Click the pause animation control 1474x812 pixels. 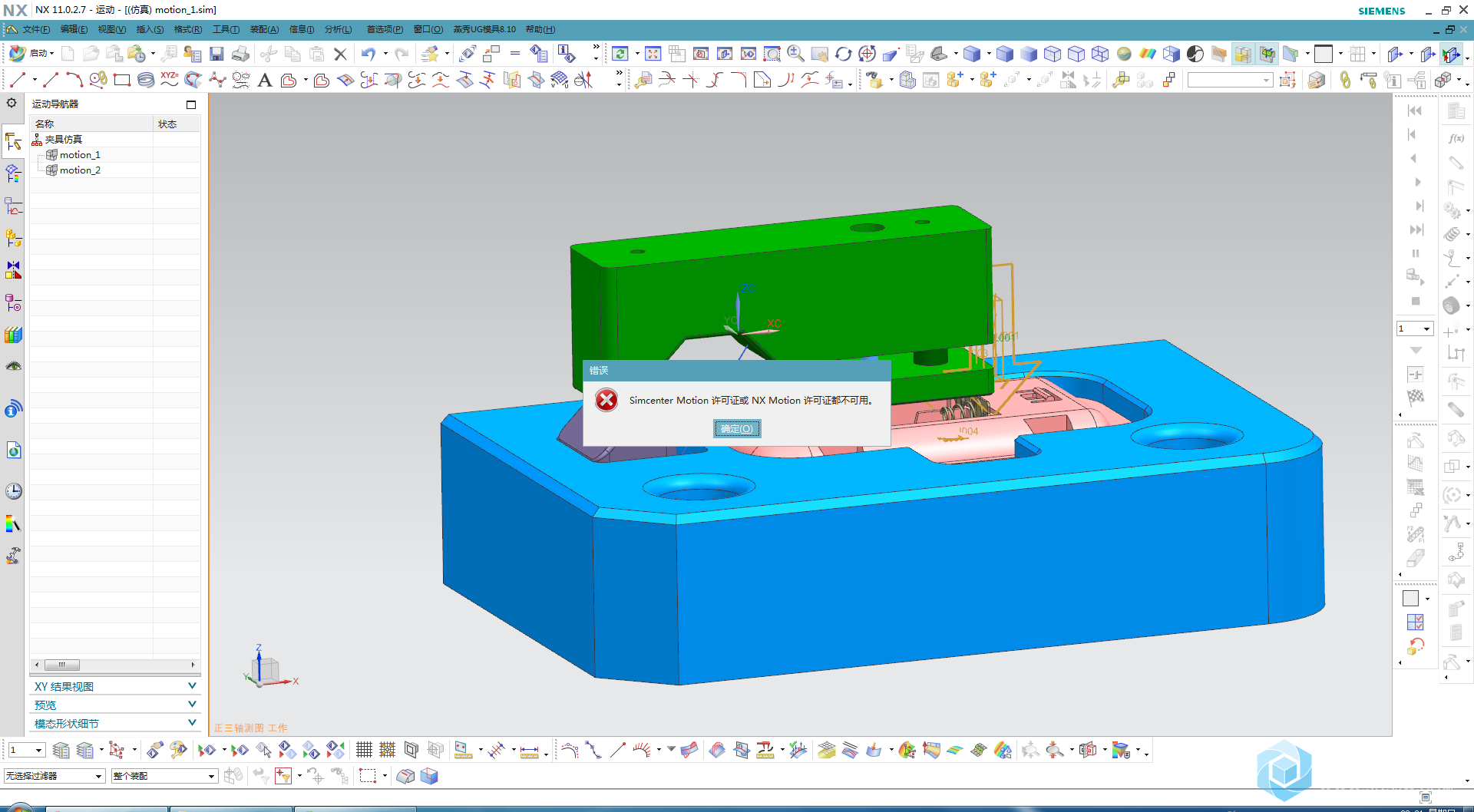(x=1416, y=253)
